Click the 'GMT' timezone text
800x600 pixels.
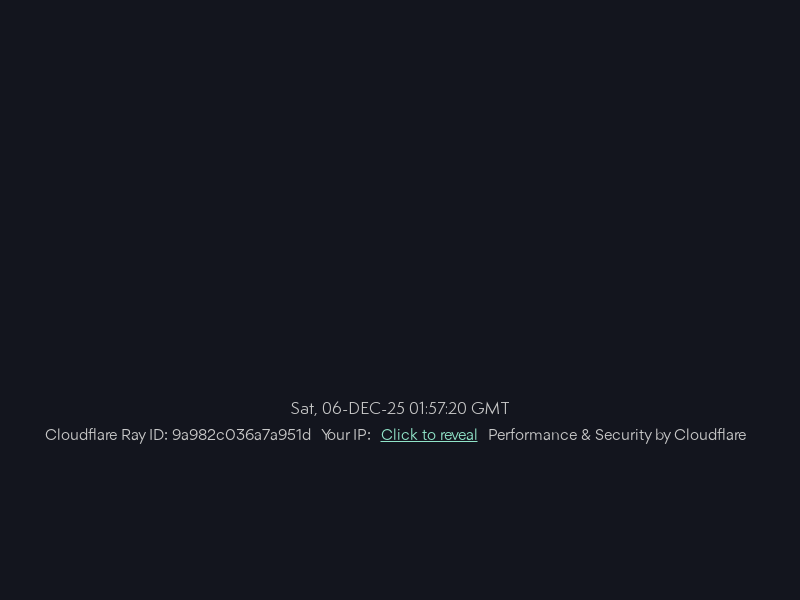(x=490, y=408)
